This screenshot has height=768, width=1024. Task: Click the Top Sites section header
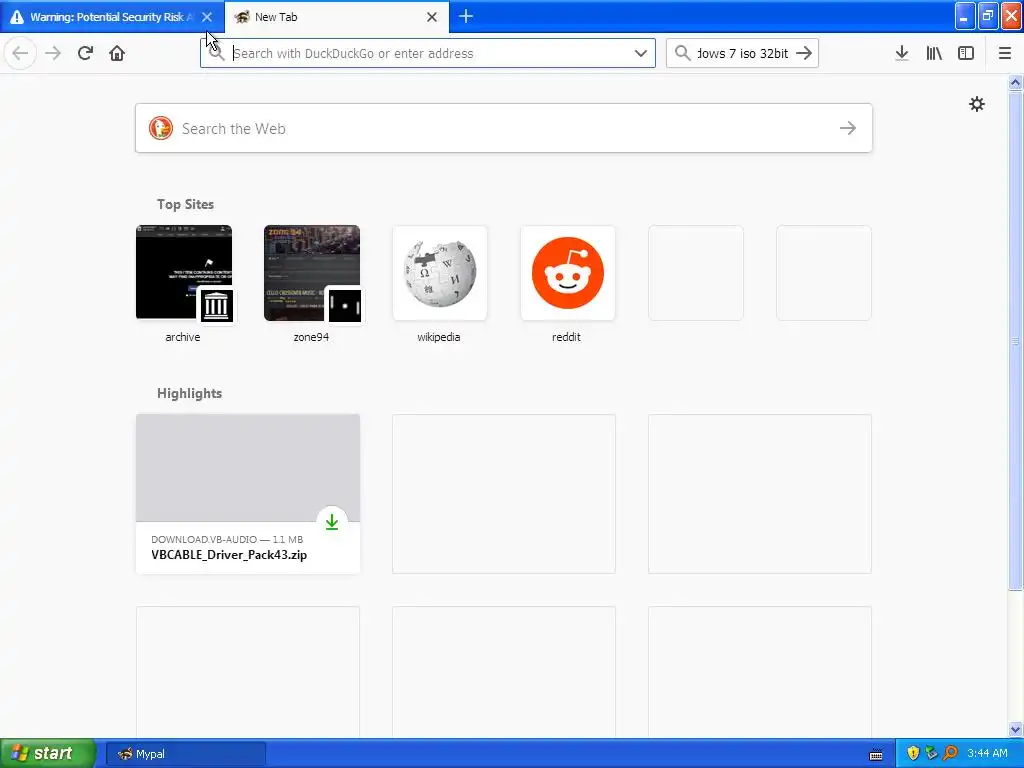(x=185, y=204)
